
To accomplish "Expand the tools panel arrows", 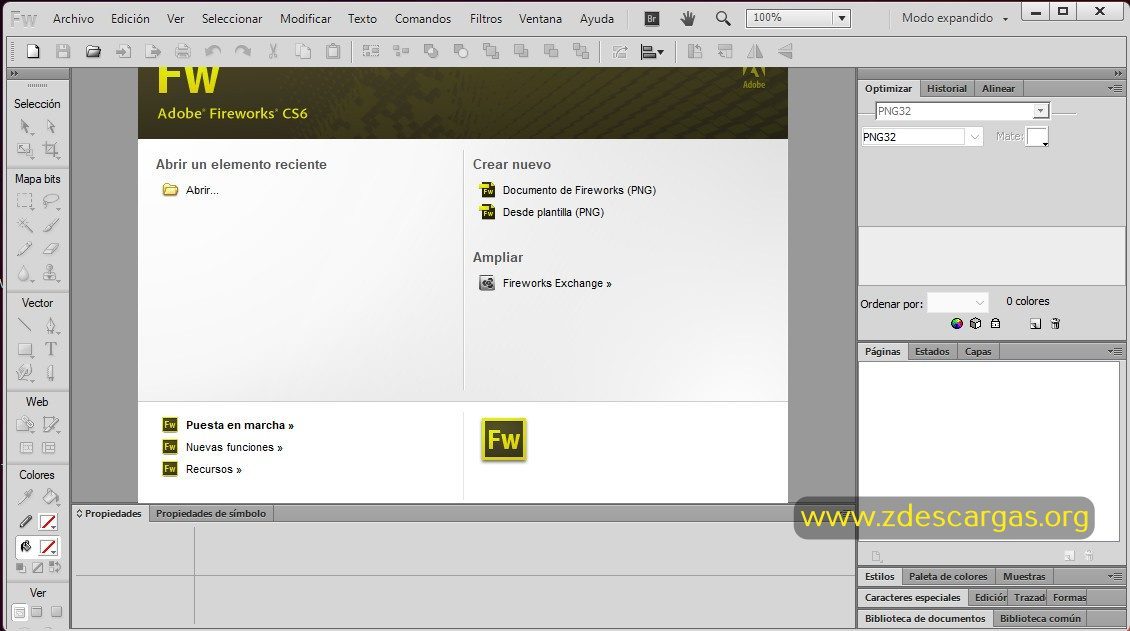I will coord(14,73).
